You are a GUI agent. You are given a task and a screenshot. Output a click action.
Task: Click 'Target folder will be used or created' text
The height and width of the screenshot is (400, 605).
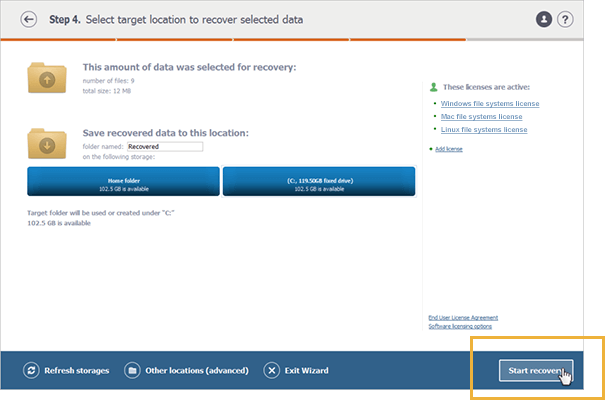click(x=101, y=213)
